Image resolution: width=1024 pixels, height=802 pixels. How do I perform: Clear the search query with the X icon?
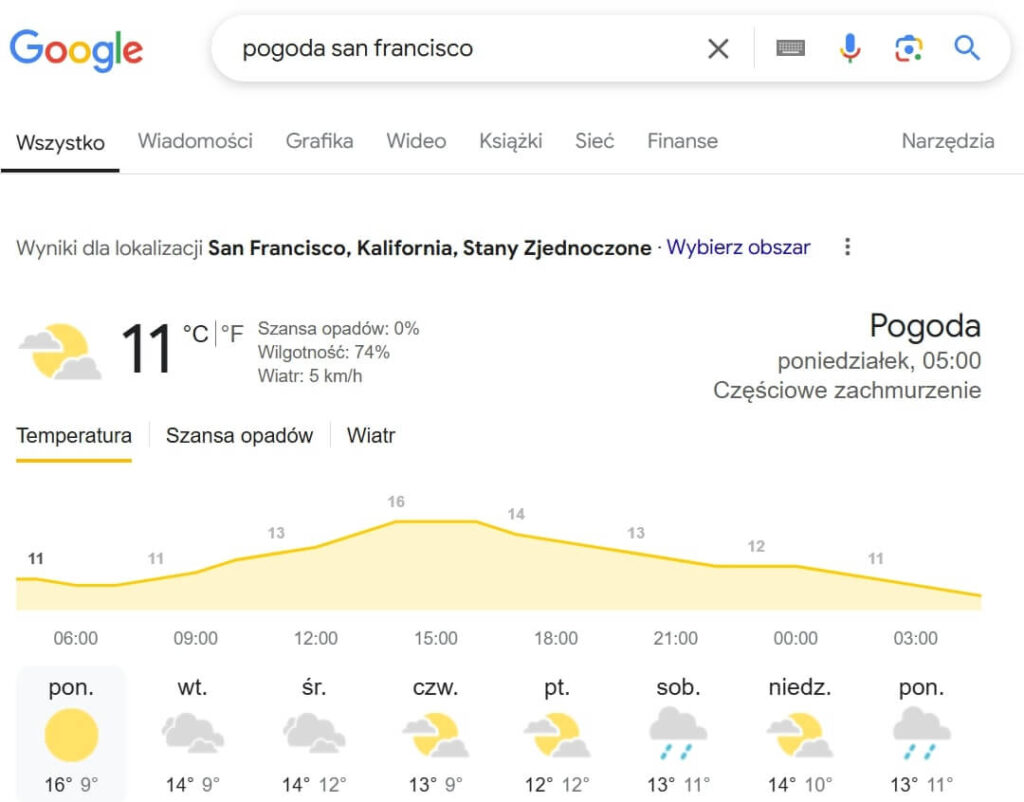pyautogui.click(x=718, y=47)
